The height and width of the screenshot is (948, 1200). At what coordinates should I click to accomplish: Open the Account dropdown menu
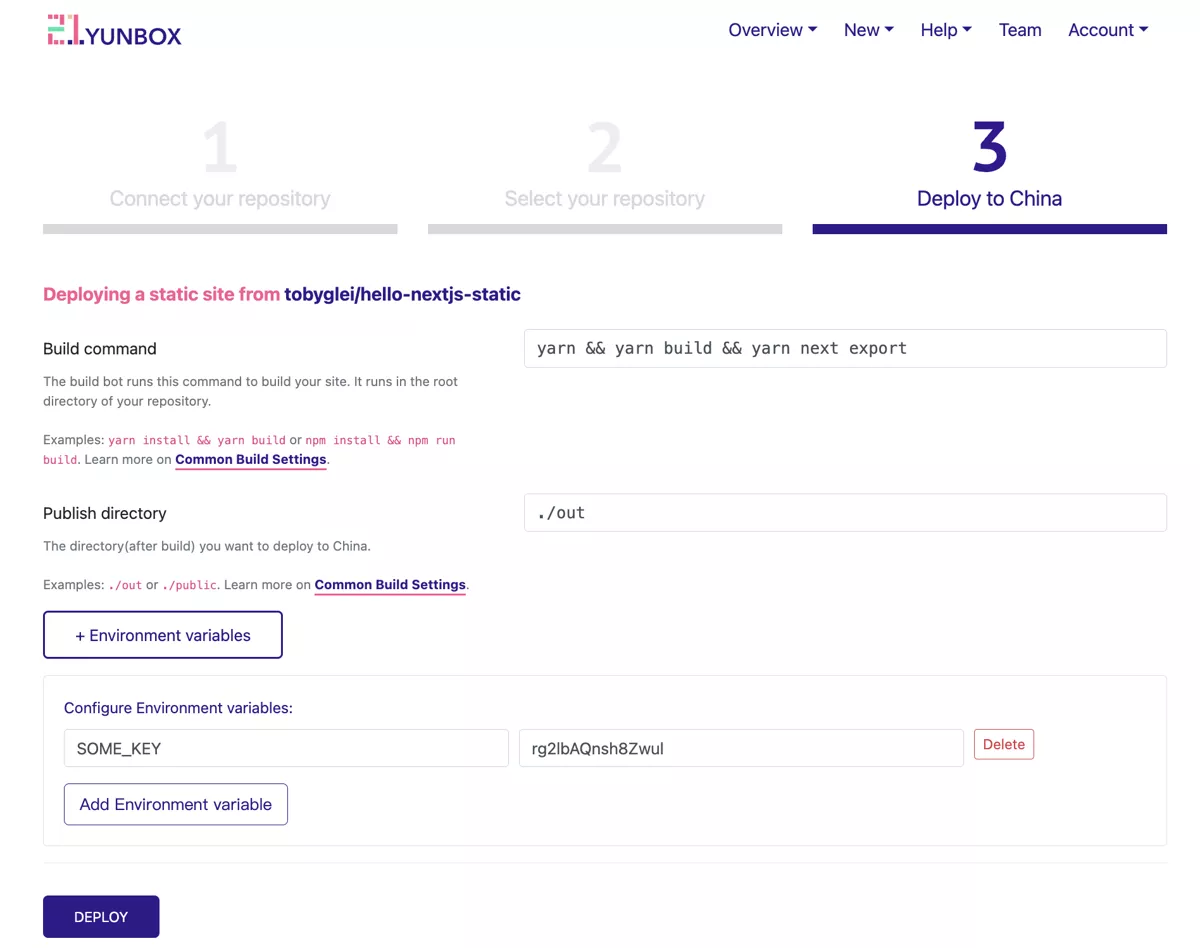[x=1108, y=30]
